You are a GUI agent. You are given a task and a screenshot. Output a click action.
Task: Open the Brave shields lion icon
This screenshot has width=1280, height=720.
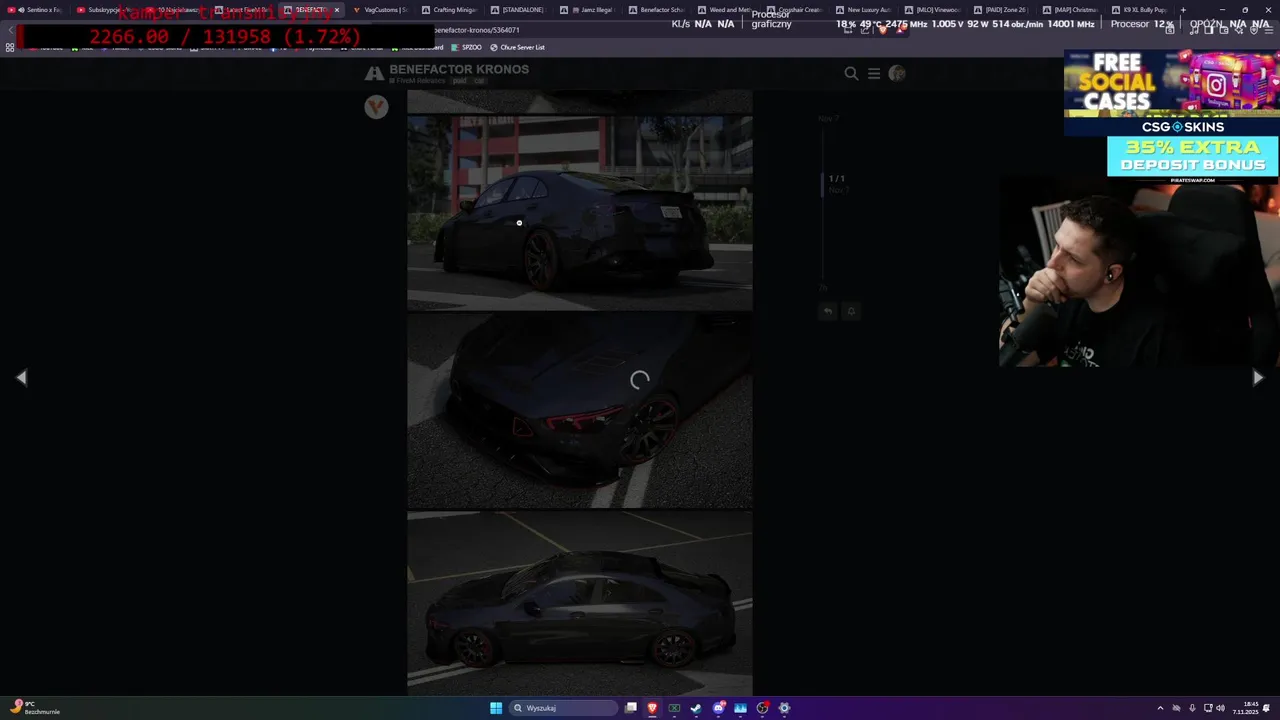tap(882, 30)
